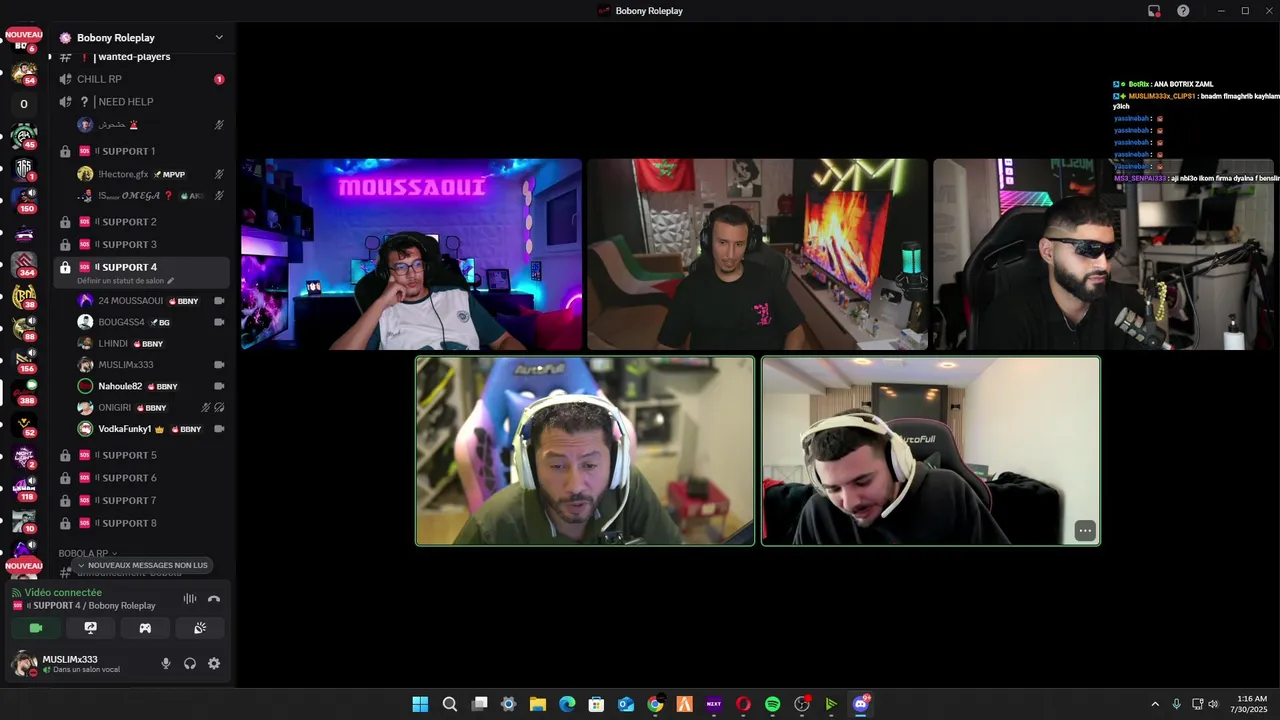This screenshot has width=1280, height=720.
Task: Click the camera icon beside VodkaFunky1
Action: 219,429
